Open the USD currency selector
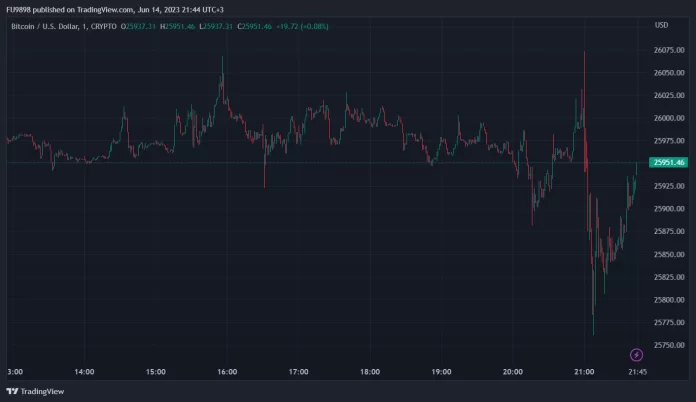The width and height of the screenshot is (696, 402). [x=661, y=25]
